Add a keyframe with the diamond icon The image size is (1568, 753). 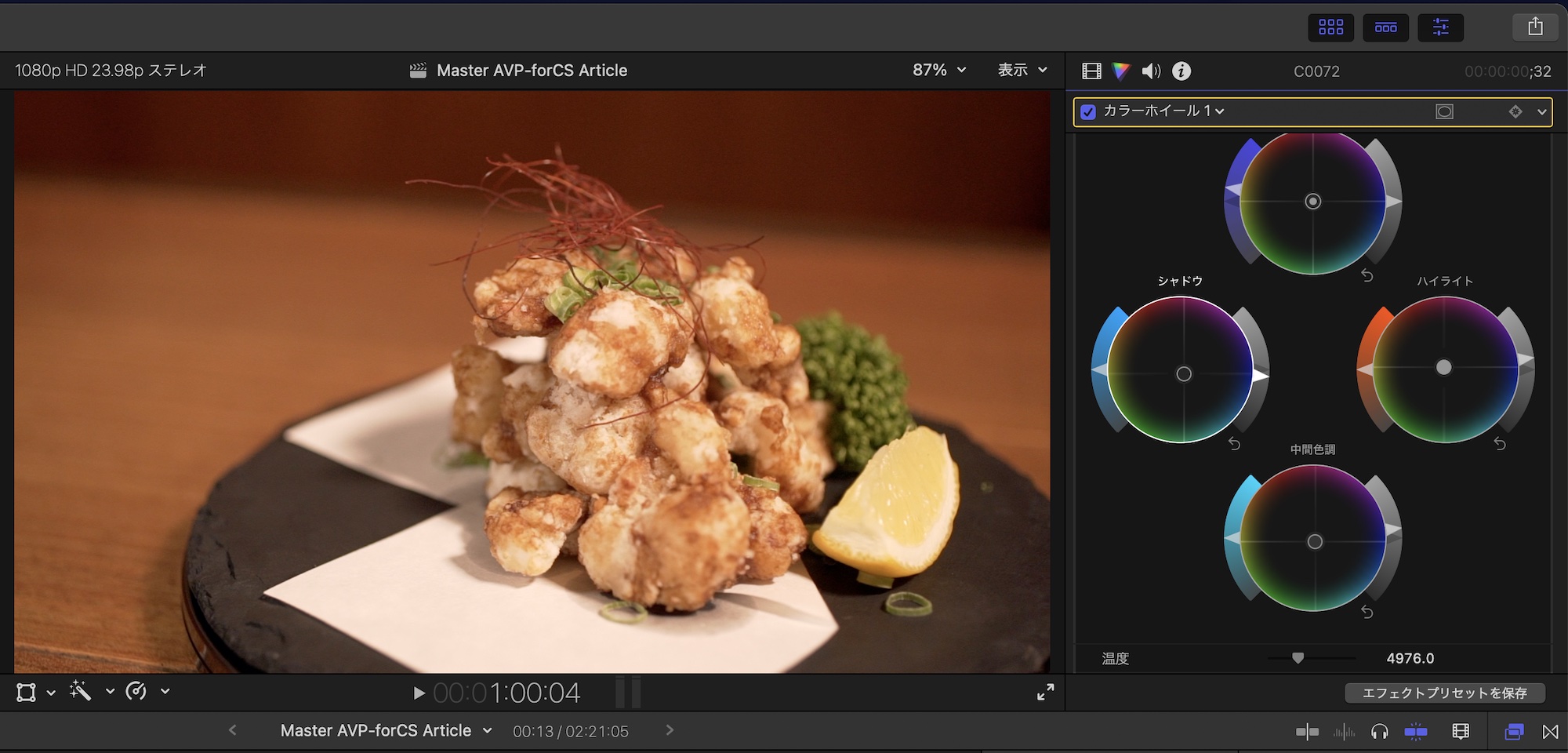pos(1515,111)
